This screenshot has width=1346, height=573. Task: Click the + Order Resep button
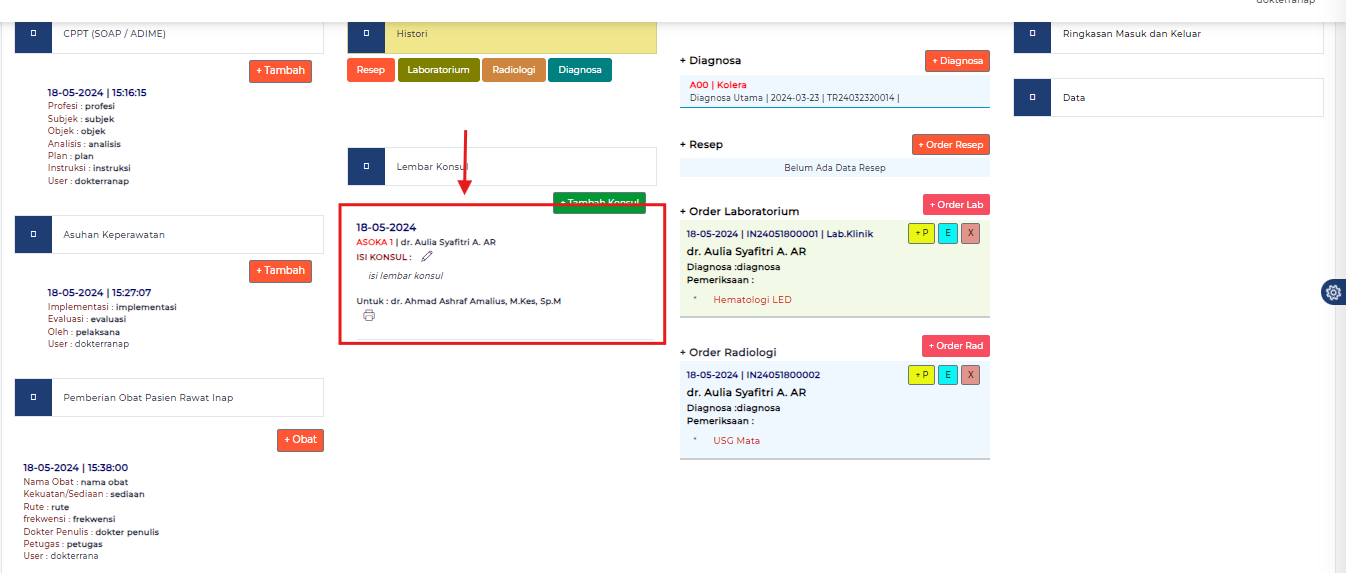[951, 145]
